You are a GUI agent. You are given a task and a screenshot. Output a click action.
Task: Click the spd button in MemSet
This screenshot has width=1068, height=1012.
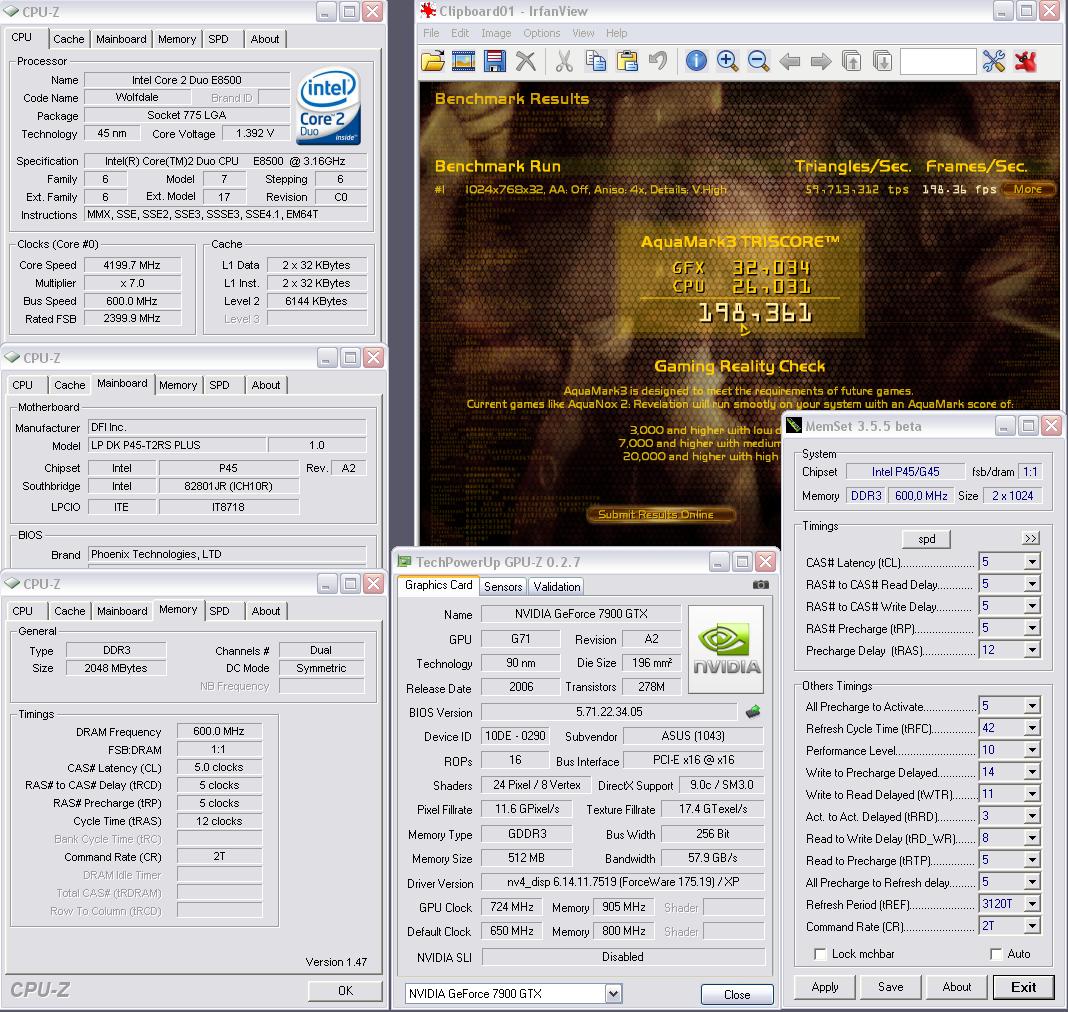click(926, 539)
